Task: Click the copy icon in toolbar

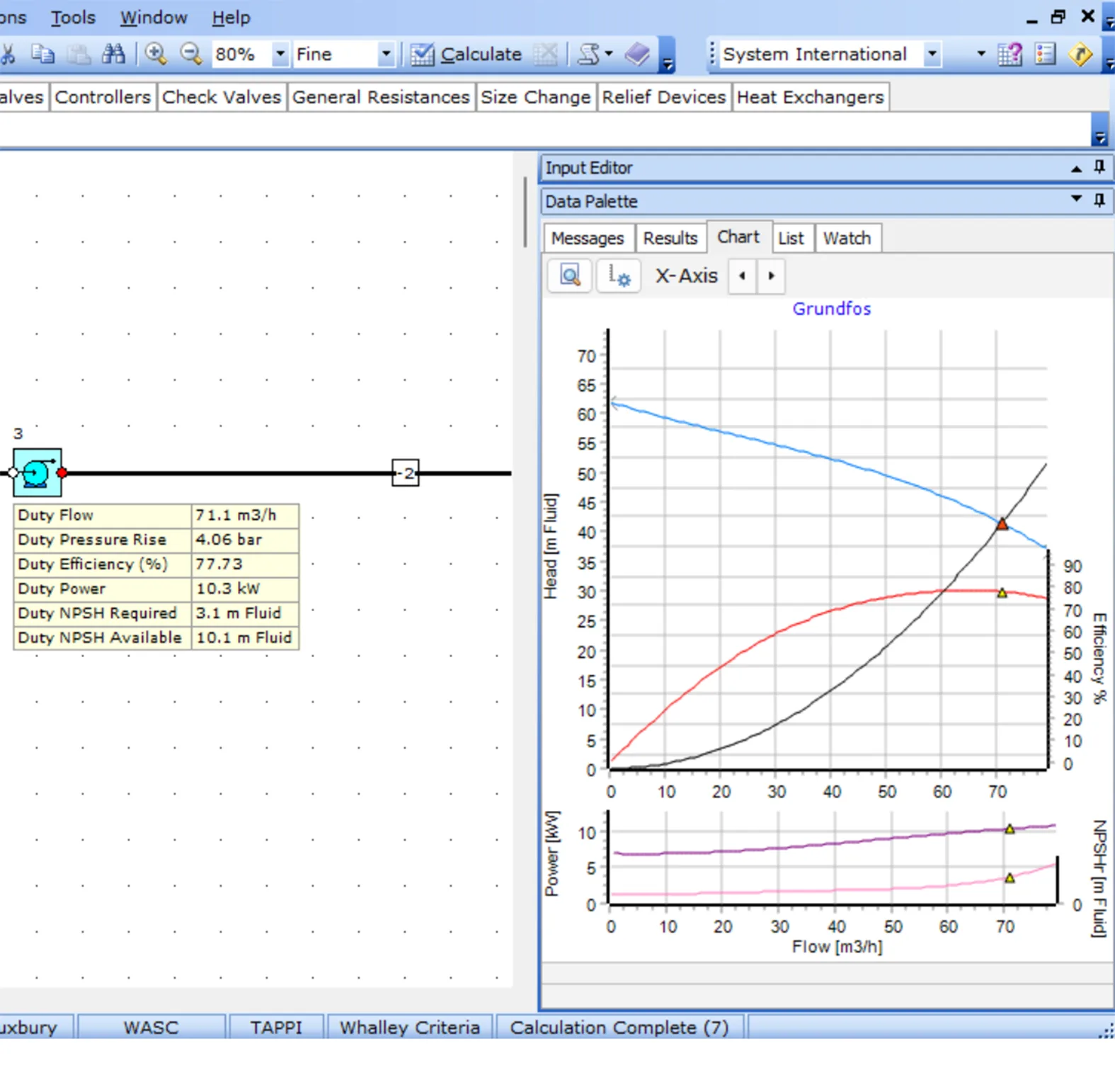Action: 43,54
